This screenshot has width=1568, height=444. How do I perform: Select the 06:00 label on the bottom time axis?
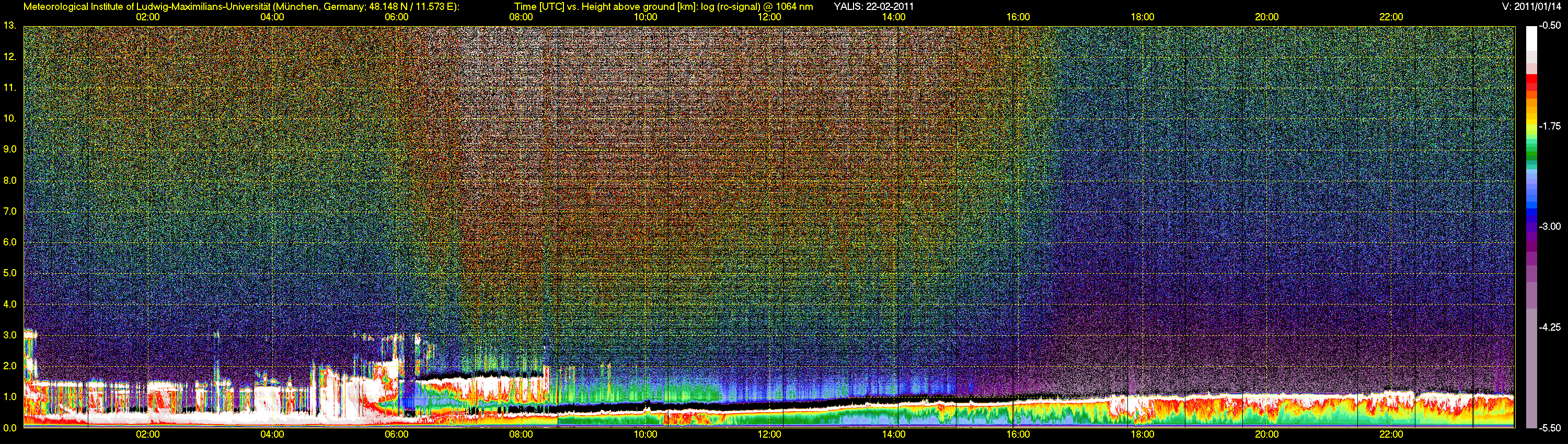[x=397, y=435]
